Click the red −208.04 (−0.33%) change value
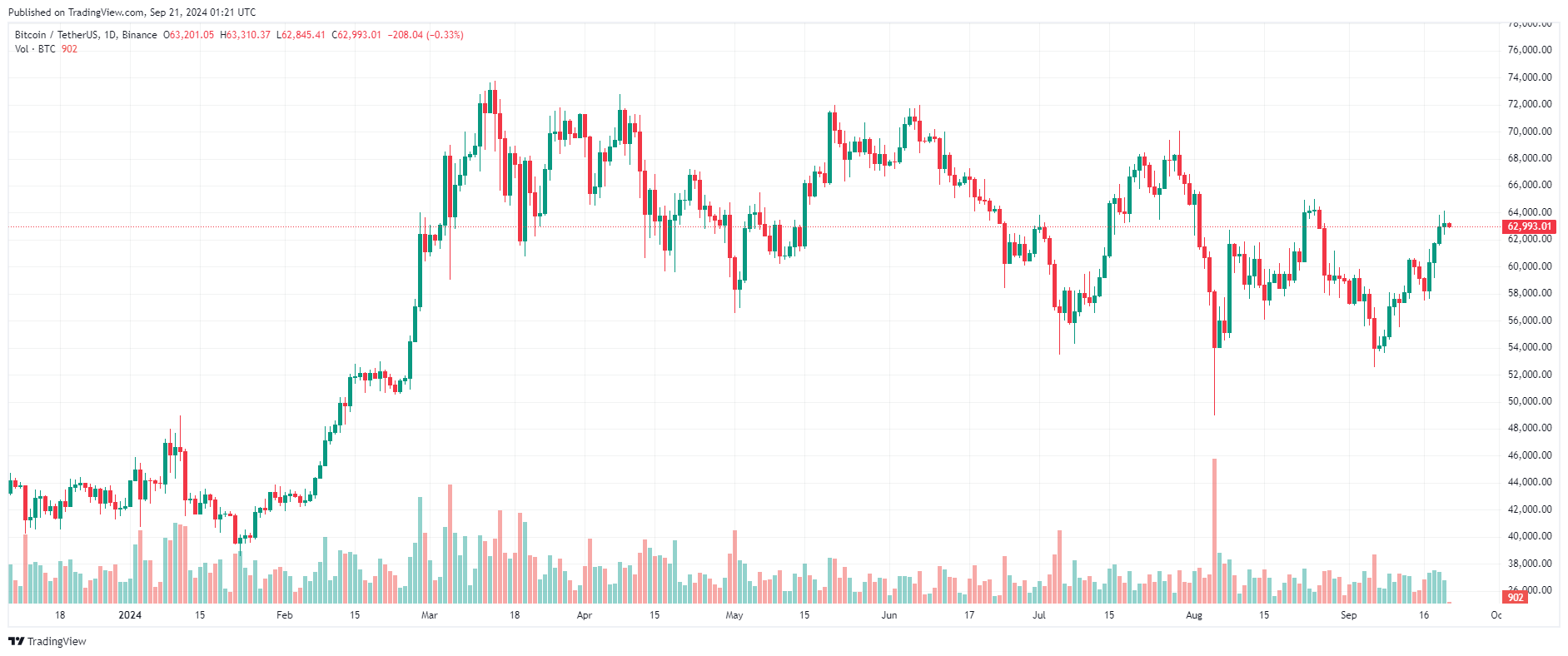This screenshot has height=656, width=1568. [426, 35]
